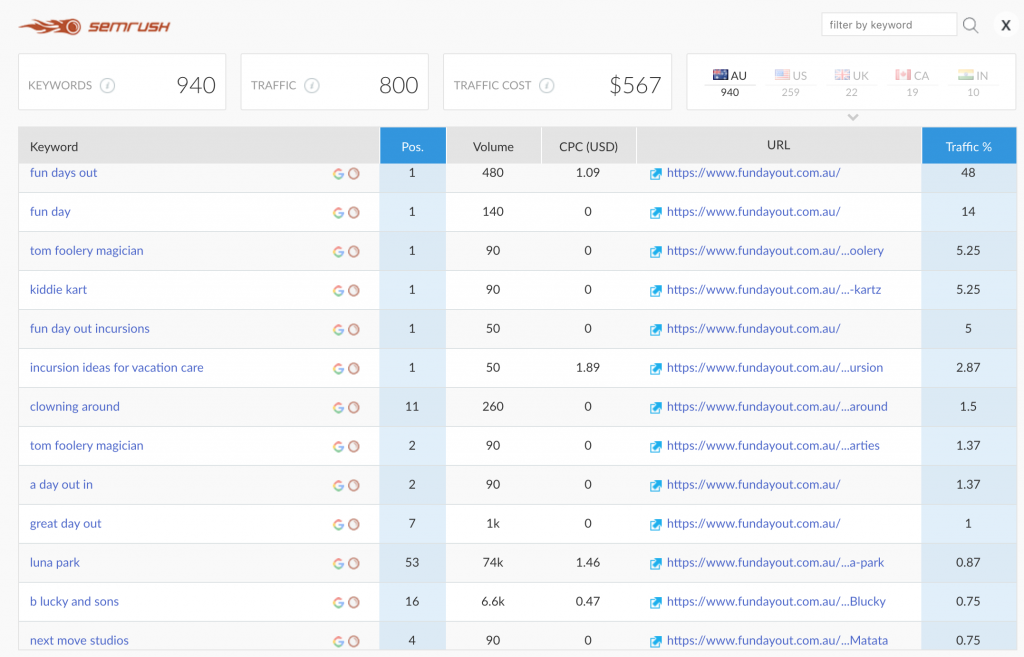Click the search magnifier icon
This screenshot has width=1024, height=657.
point(970,25)
